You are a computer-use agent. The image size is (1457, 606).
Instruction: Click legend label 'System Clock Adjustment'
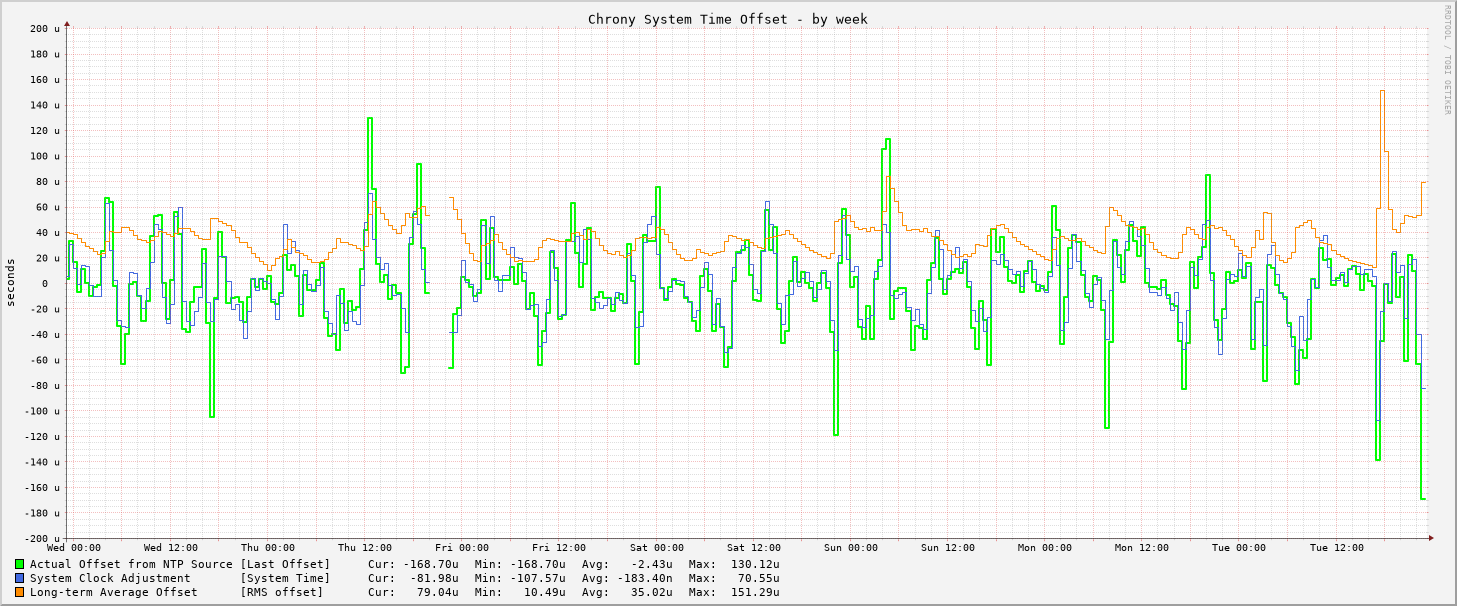pos(110,578)
